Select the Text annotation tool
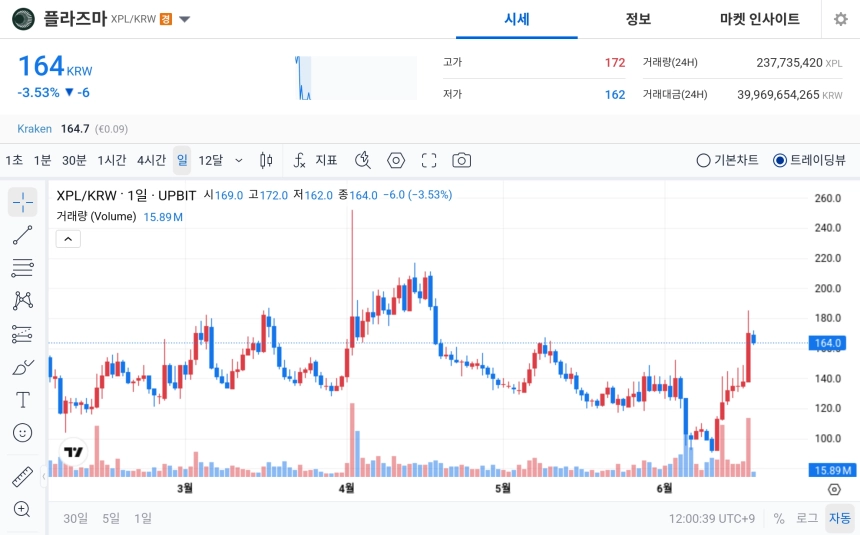860x535 pixels. click(x=22, y=400)
